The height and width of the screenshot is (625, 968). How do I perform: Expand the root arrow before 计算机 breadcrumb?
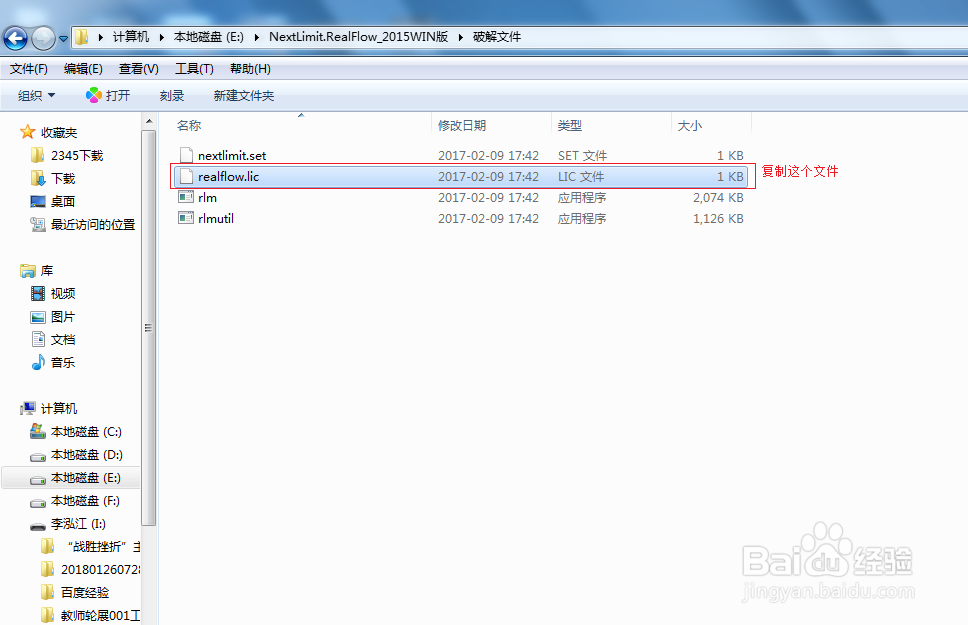point(101,37)
